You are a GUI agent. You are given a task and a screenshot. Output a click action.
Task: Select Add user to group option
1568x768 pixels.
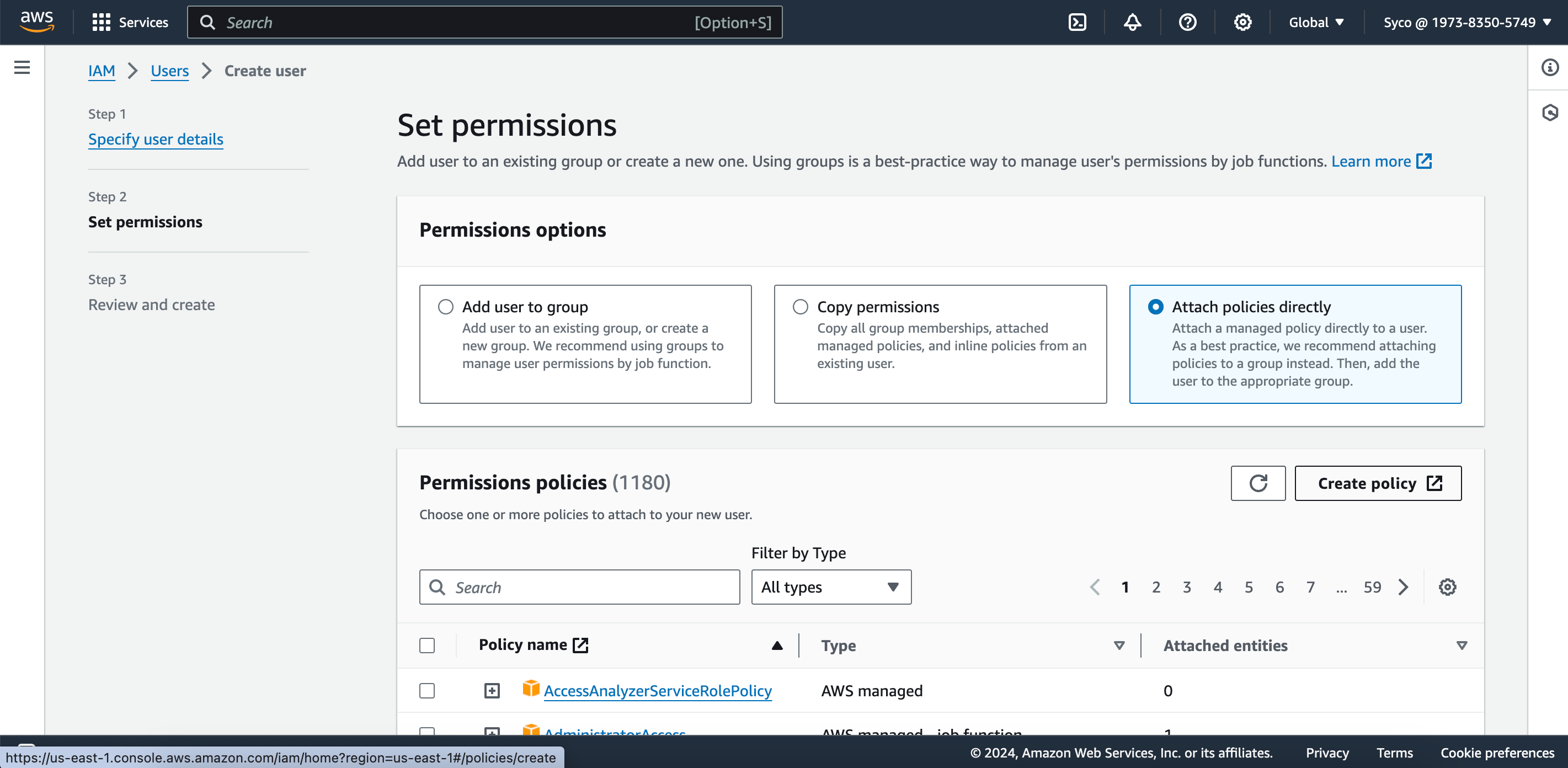tap(446, 307)
